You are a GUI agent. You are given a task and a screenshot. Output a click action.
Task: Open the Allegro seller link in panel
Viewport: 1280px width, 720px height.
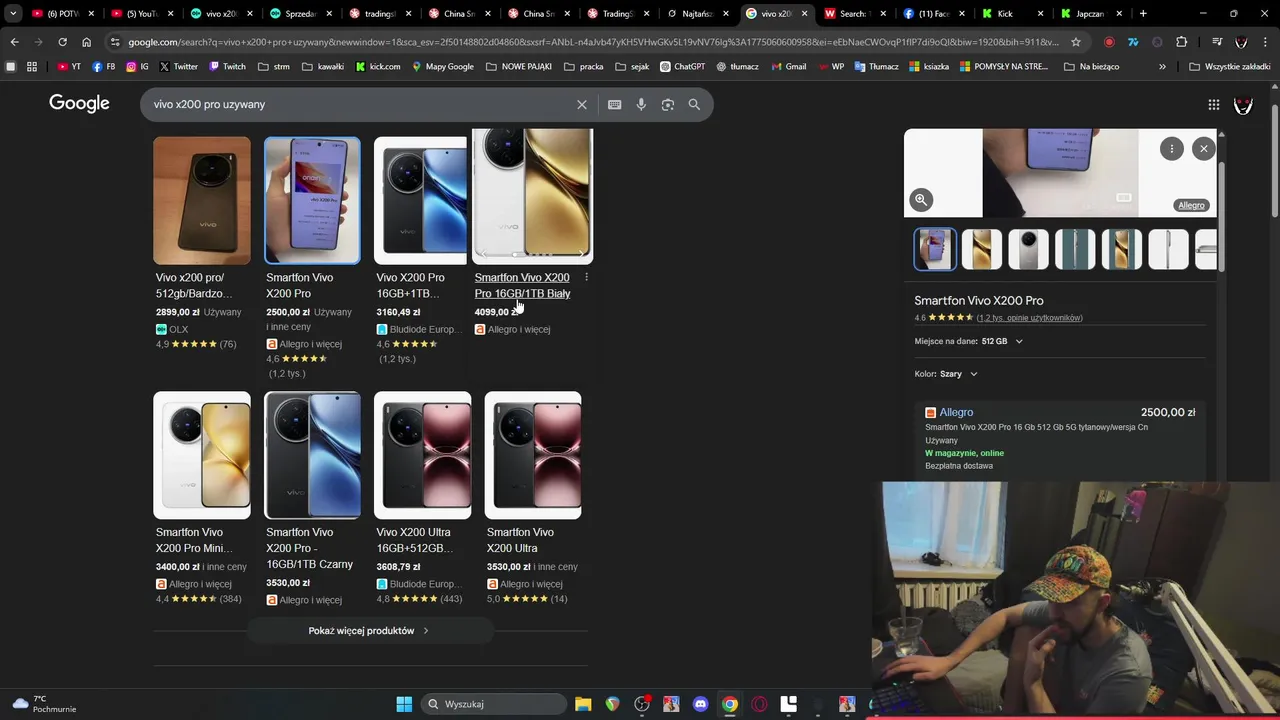coord(956,412)
